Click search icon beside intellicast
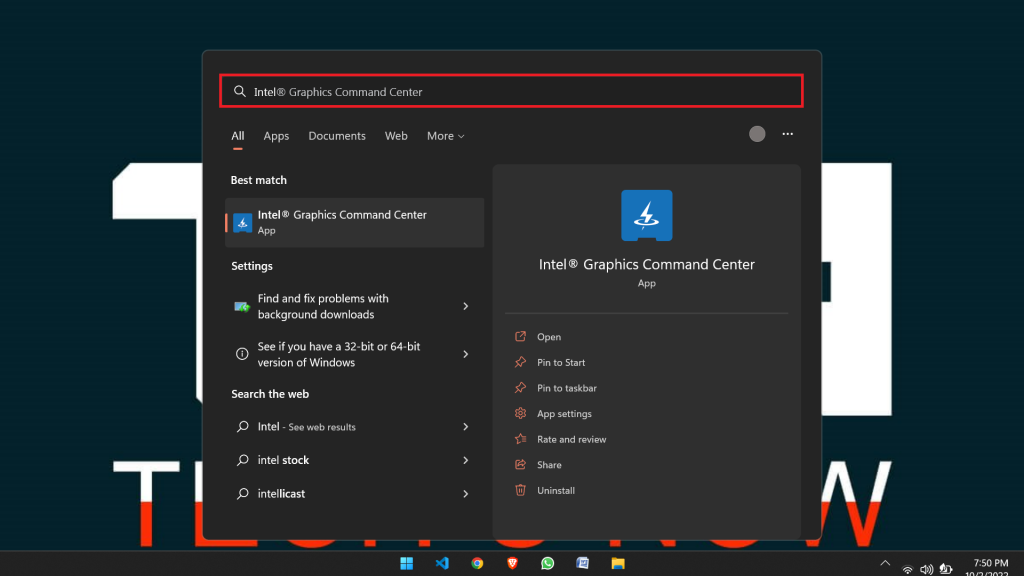Image resolution: width=1024 pixels, height=576 pixels. coord(242,494)
